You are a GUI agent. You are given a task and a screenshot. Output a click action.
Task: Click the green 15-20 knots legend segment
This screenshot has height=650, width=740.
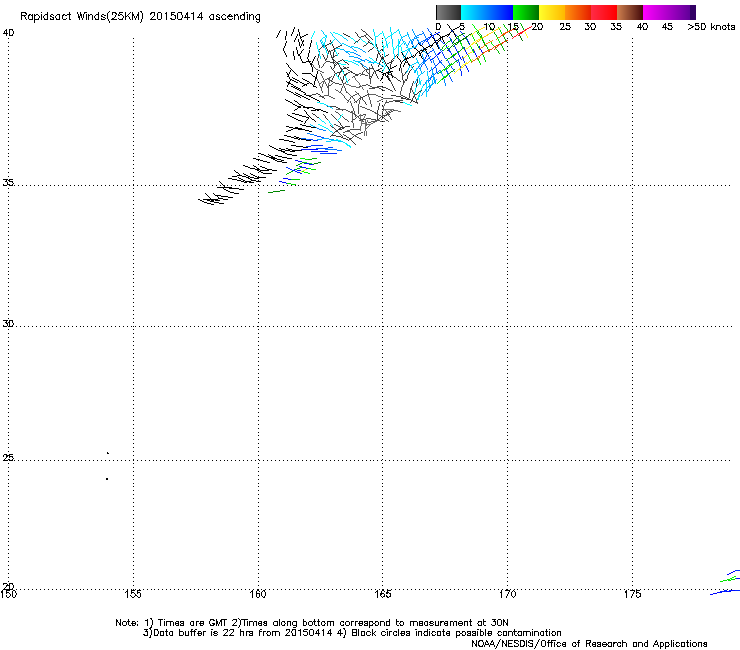(526, 12)
